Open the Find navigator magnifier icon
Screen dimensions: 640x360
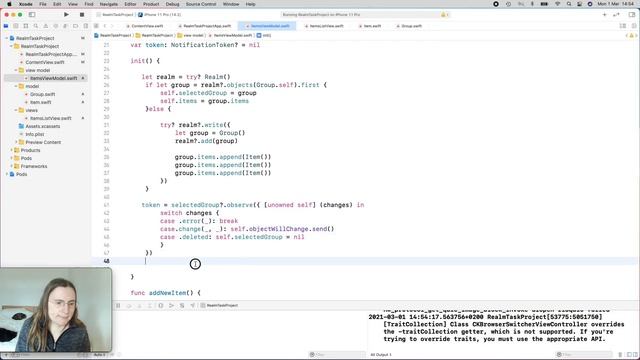click(x=36, y=26)
